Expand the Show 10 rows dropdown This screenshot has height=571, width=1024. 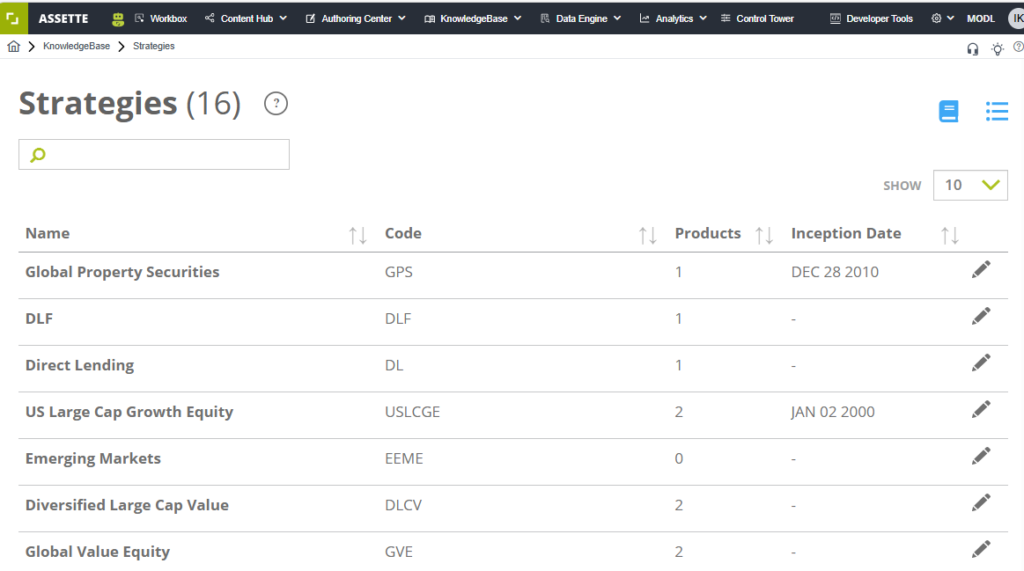point(970,185)
